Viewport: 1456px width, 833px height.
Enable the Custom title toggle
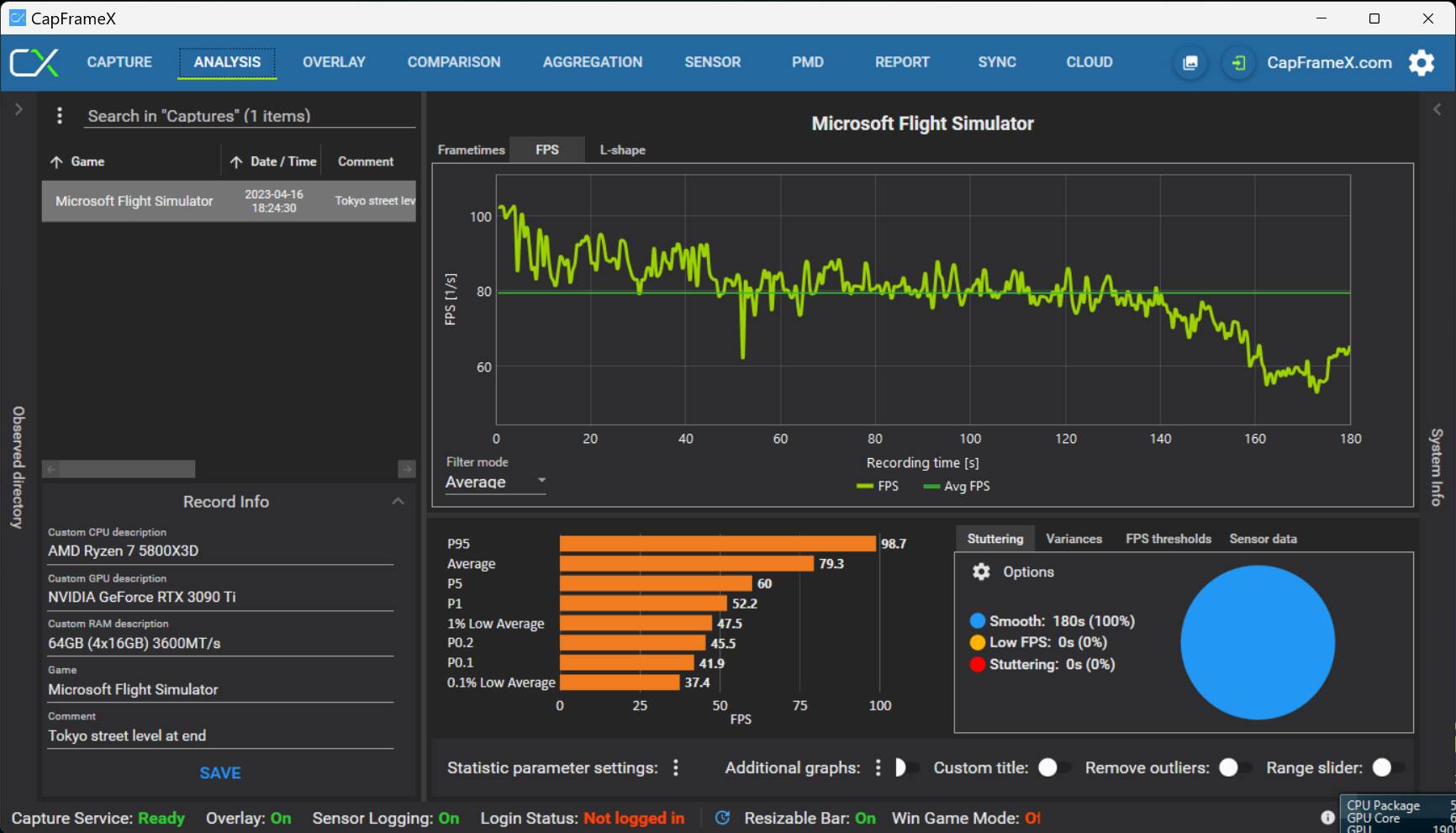click(1053, 767)
